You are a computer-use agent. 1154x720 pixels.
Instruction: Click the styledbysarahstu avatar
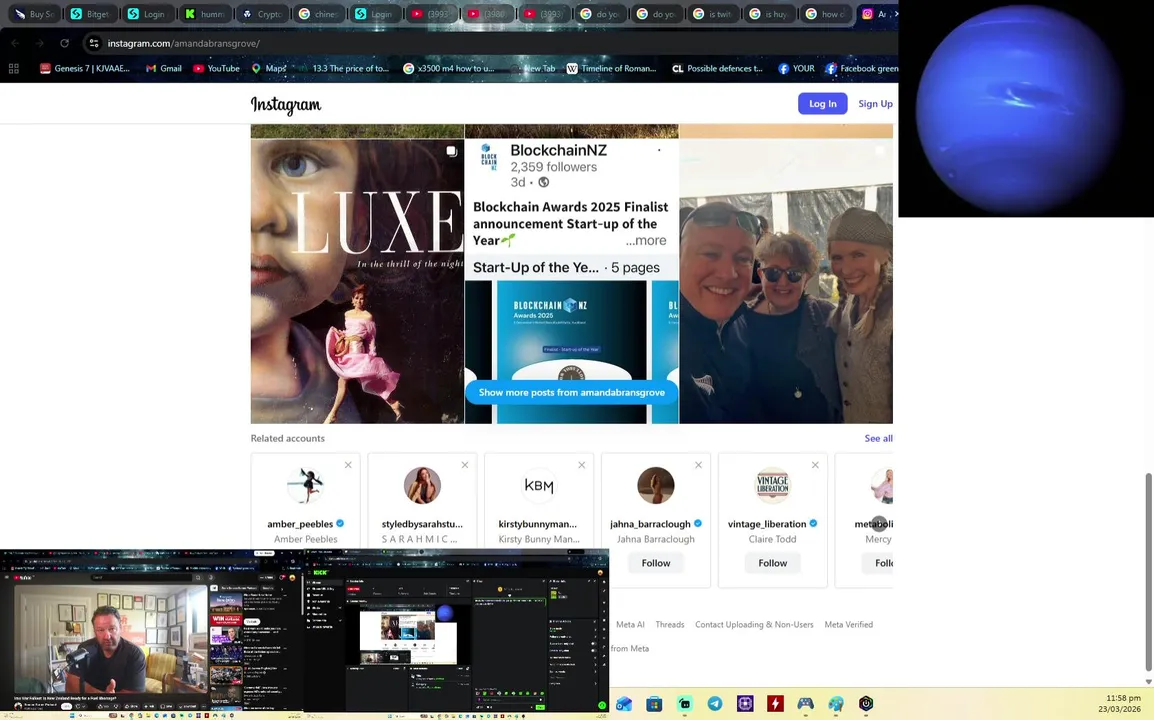[422, 485]
